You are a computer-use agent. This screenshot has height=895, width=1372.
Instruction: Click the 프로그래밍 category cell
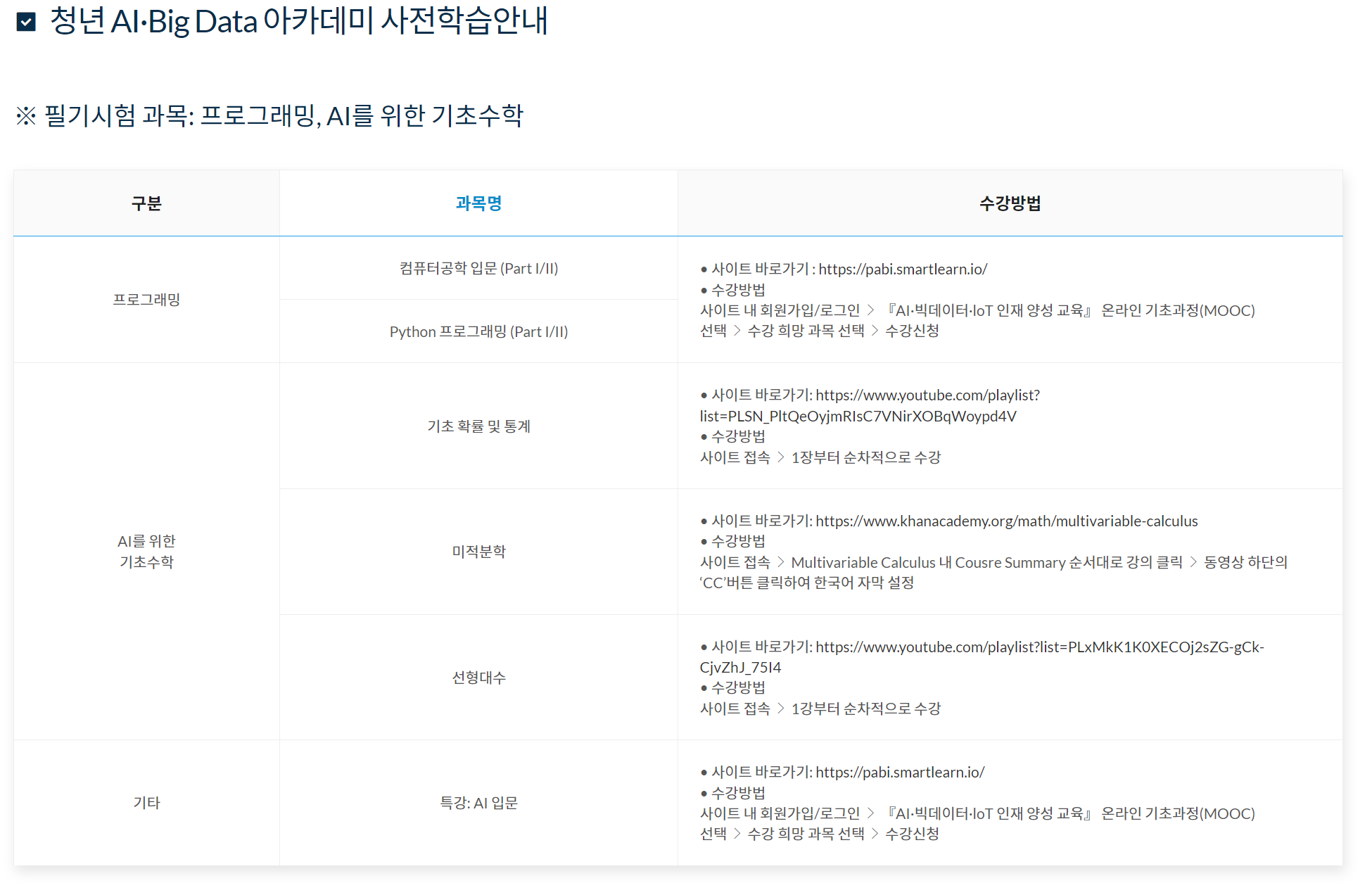tap(146, 300)
